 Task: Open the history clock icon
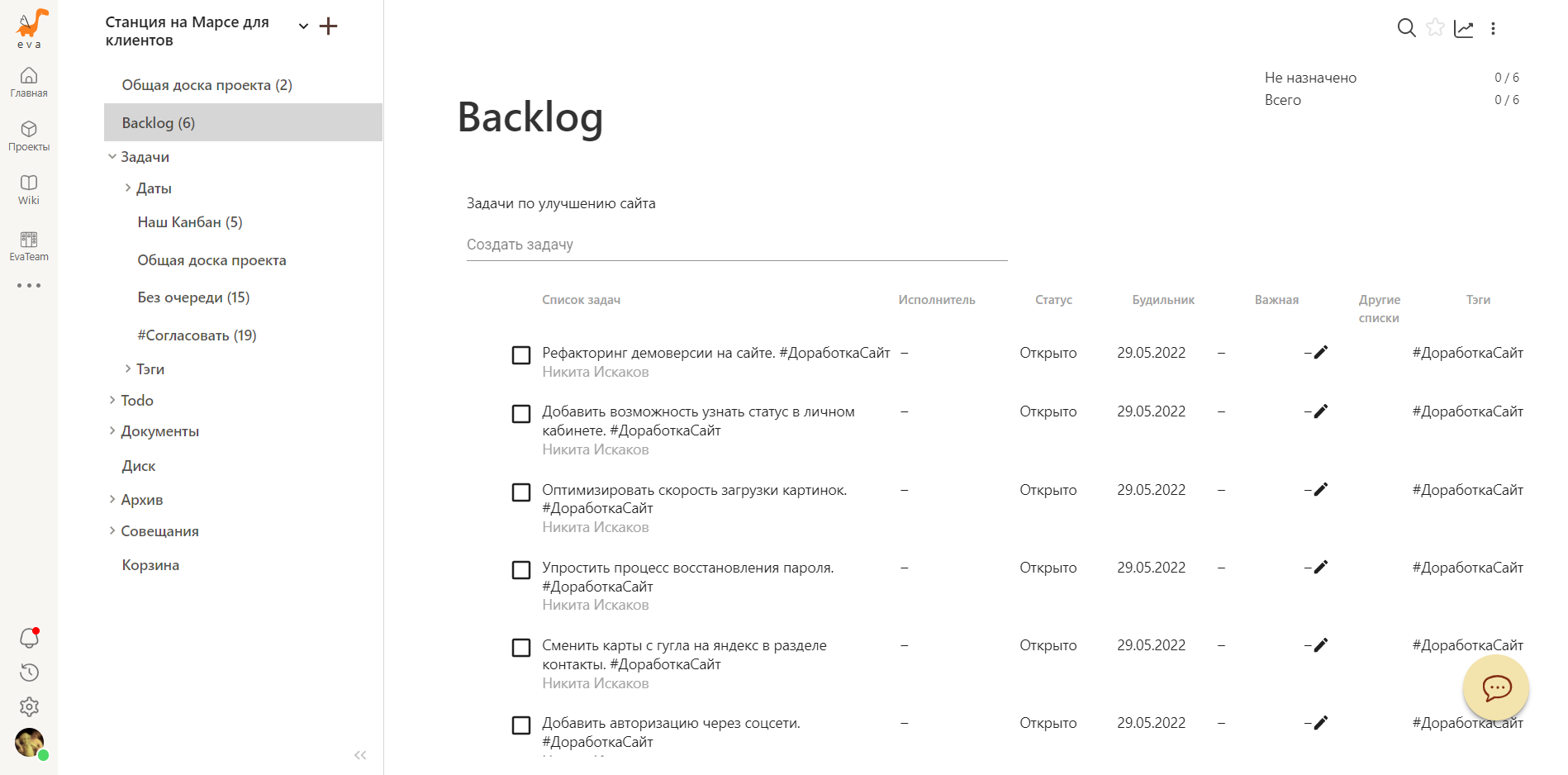pyautogui.click(x=29, y=673)
